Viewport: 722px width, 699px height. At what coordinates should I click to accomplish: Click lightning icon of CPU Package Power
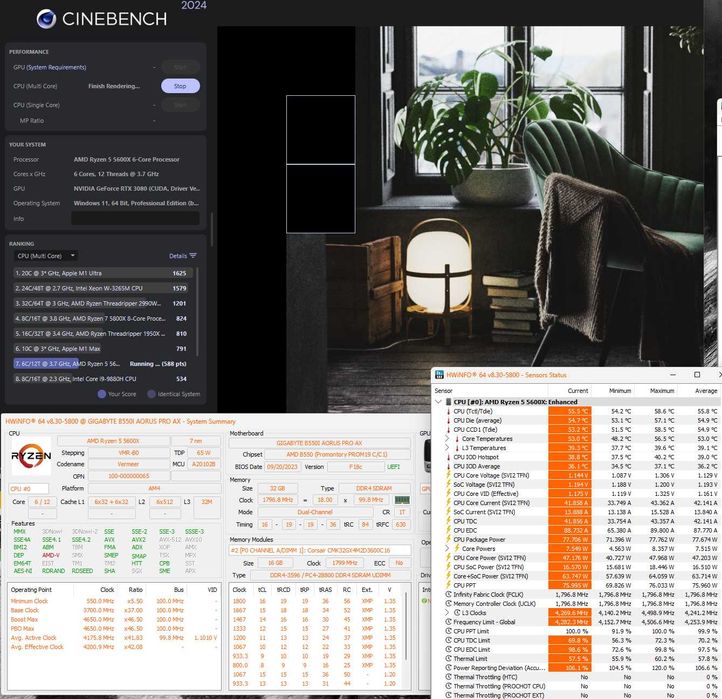click(x=448, y=539)
